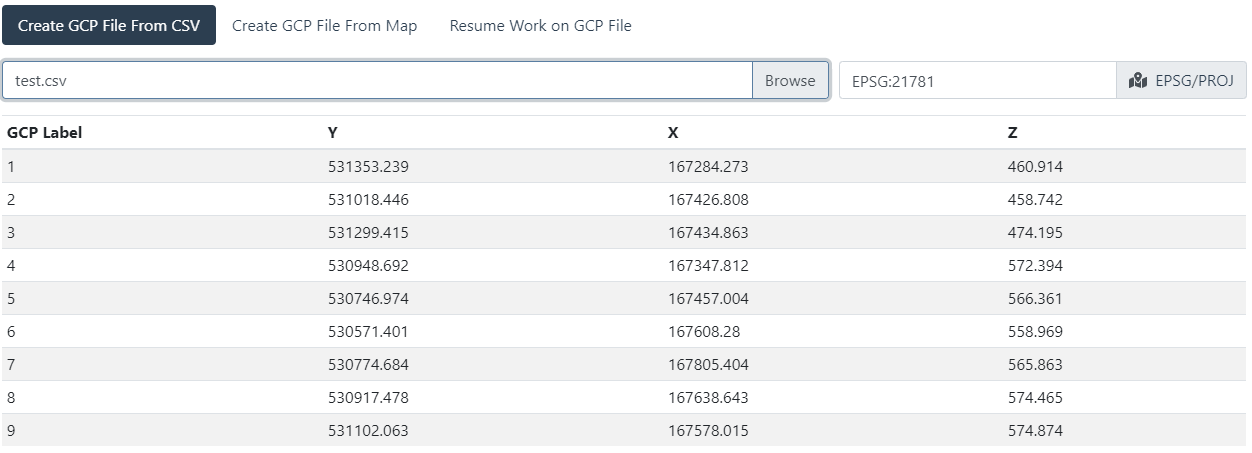Click the Z column header

[x=1013, y=133]
